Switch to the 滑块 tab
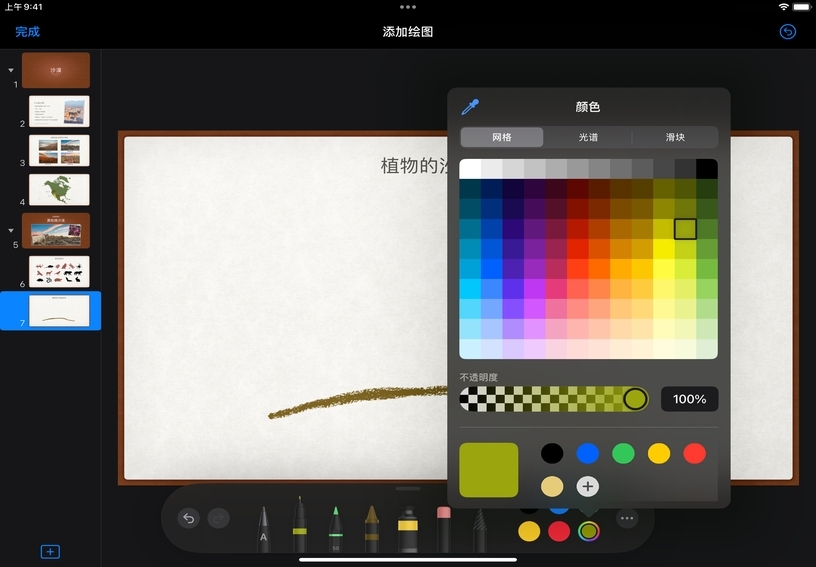 point(675,137)
